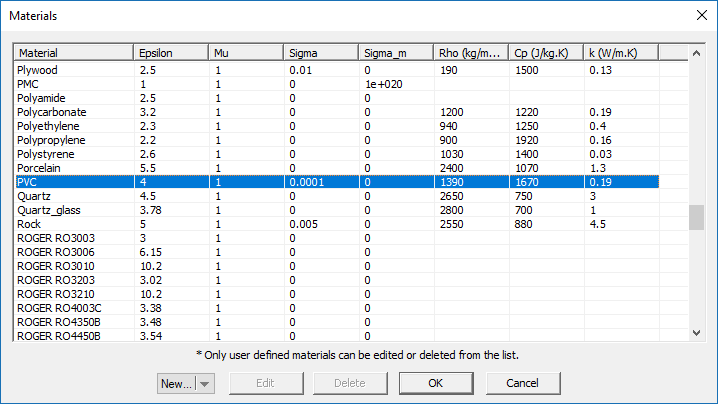The width and height of the screenshot is (718, 404).
Task: Sort by Material column header
Action: point(73,52)
